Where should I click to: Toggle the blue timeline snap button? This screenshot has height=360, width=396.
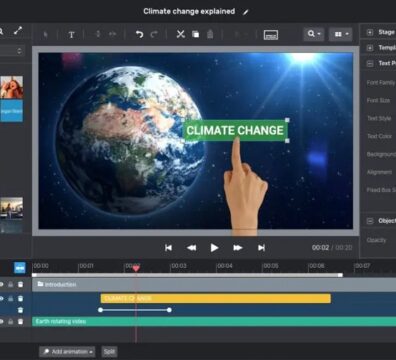tap(20, 268)
